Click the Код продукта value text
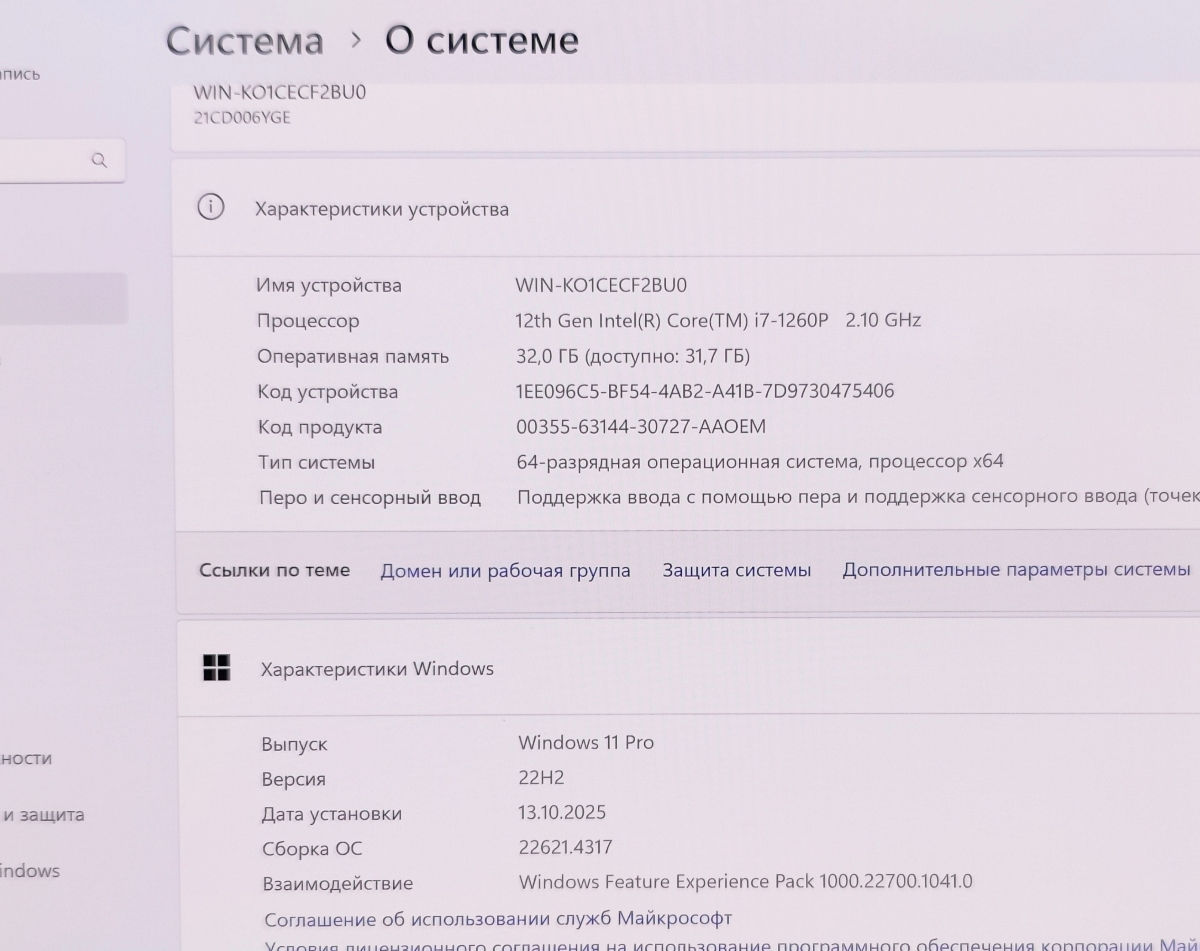Image resolution: width=1200 pixels, height=951 pixels. [x=640, y=427]
